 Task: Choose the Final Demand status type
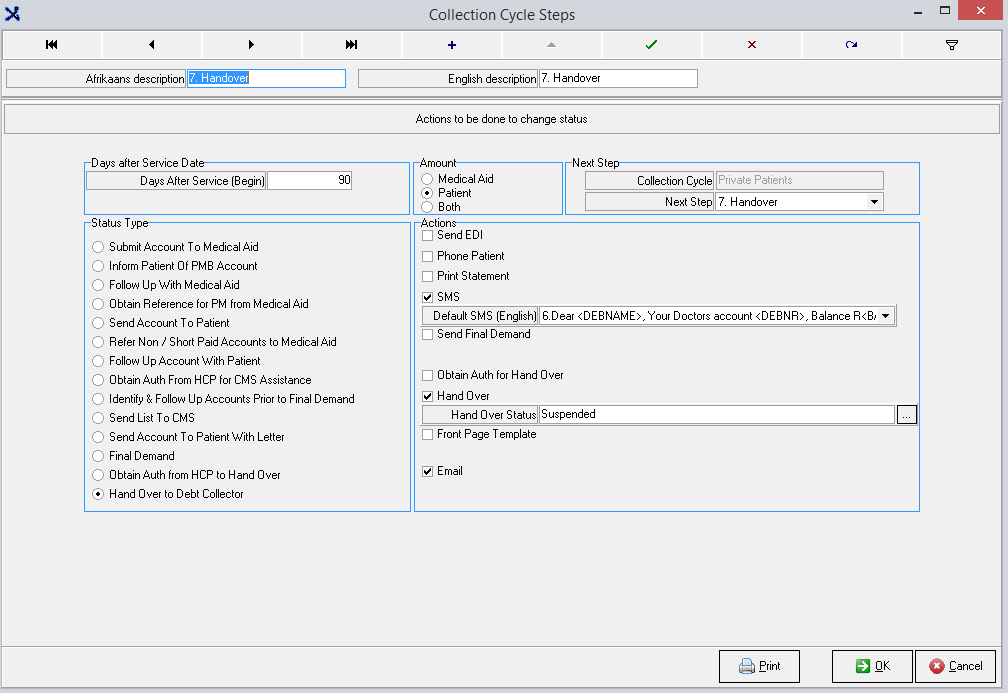click(98, 456)
